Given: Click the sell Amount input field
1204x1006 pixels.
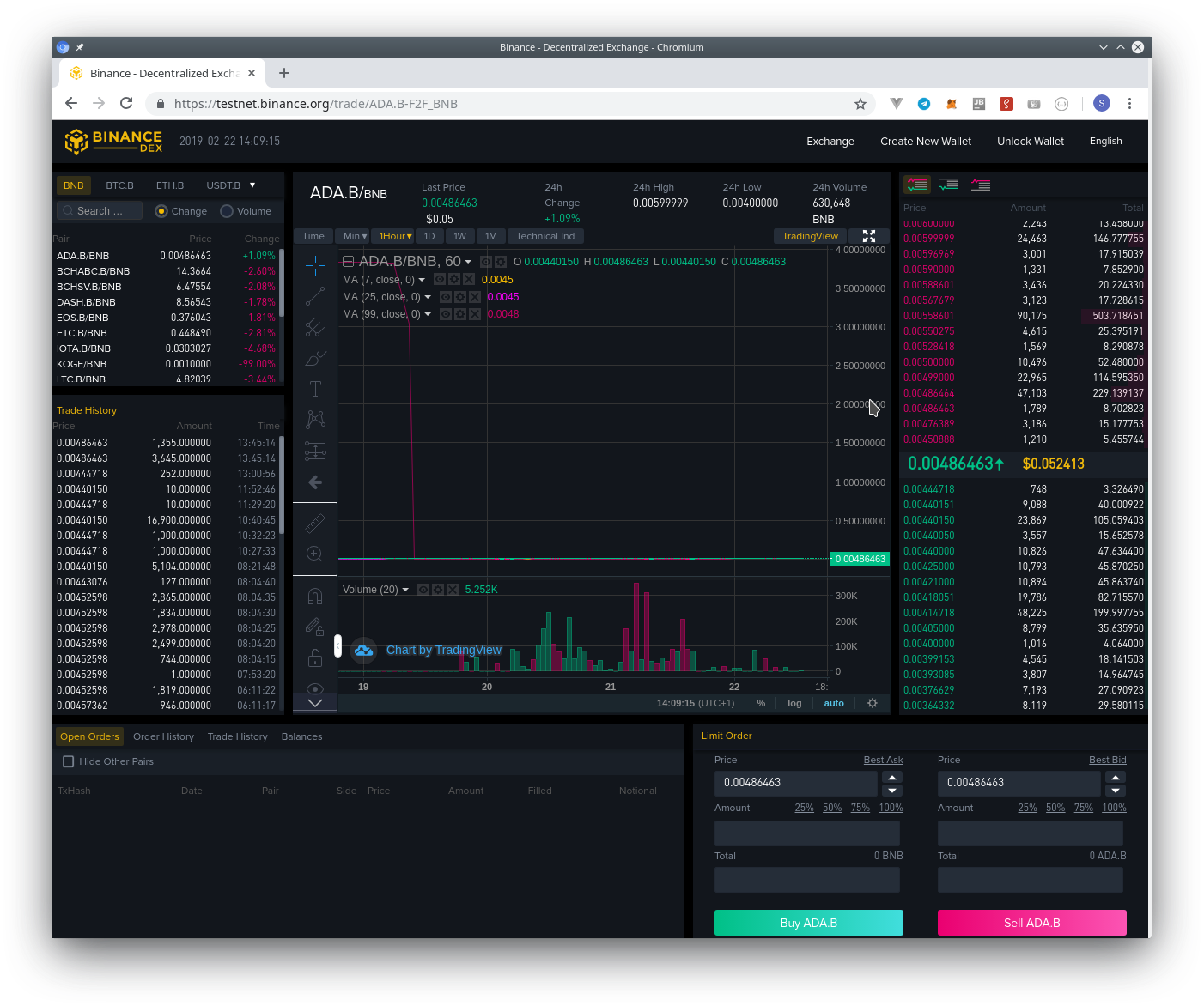Looking at the screenshot, I should tap(1030, 833).
